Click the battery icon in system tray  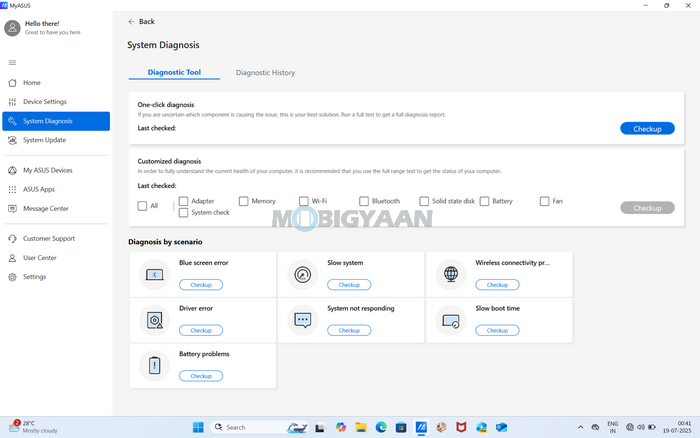click(x=652, y=427)
